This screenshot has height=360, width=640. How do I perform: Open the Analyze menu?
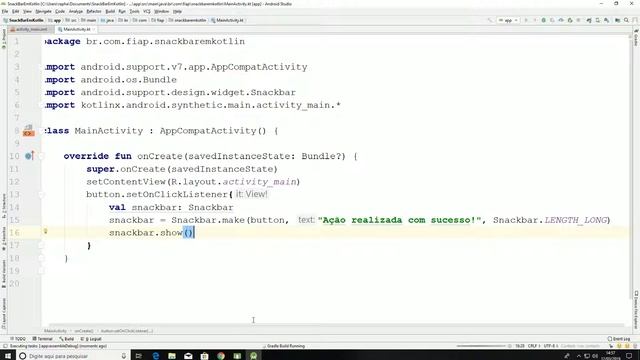point(76,11)
